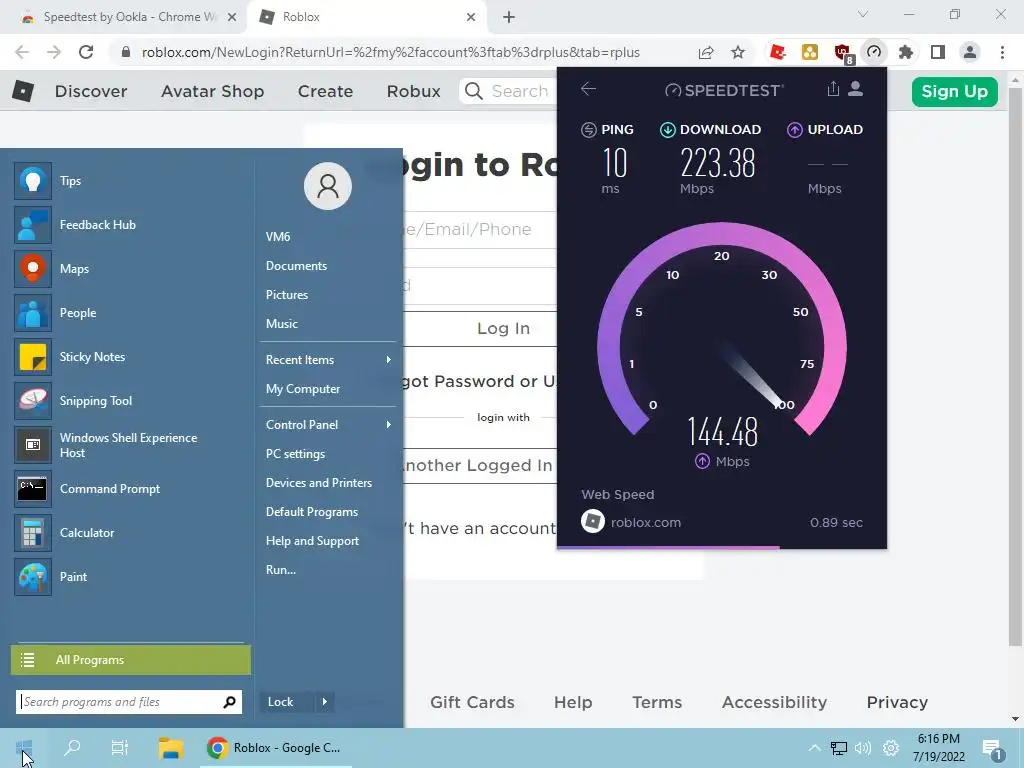1024x768 pixels.
Task: Open File Explorer from taskbar
Action: tap(170, 748)
